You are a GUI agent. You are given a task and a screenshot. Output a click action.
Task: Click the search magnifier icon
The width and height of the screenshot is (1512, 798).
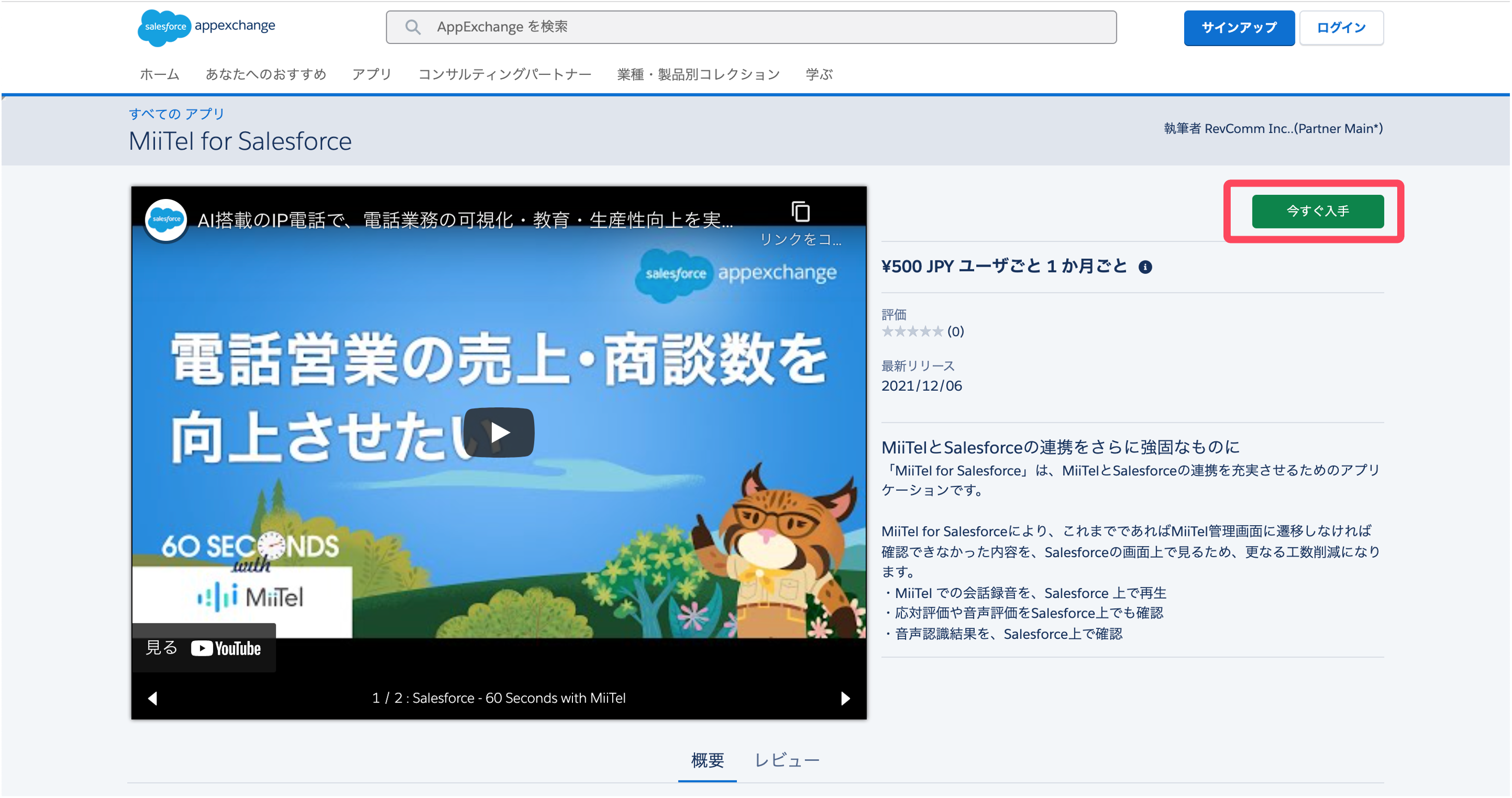pyautogui.click(x=413, y=27)
